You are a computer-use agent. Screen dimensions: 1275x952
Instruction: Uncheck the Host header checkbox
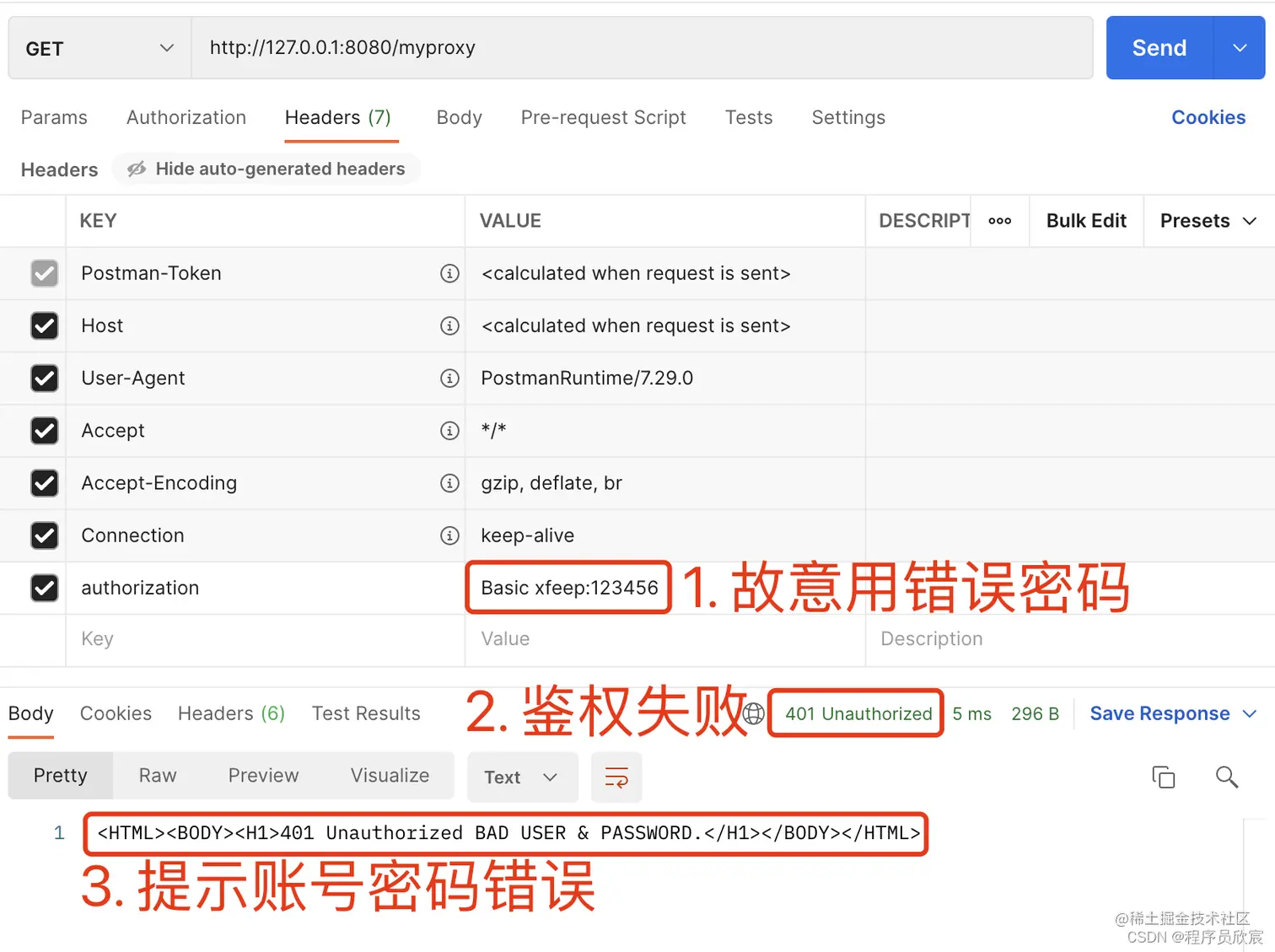tap(45, 325)
